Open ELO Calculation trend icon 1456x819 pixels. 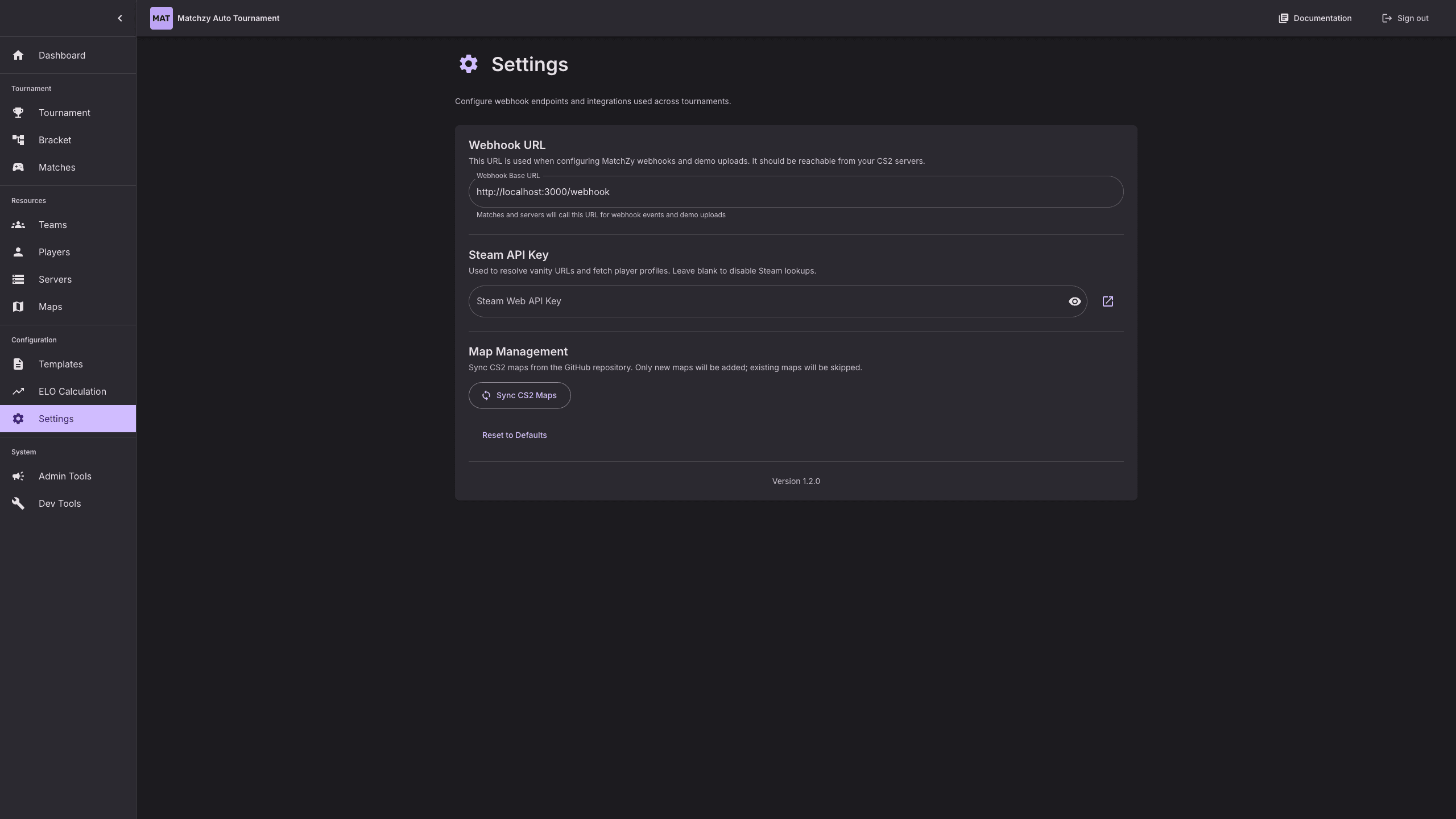coord(18,391)
